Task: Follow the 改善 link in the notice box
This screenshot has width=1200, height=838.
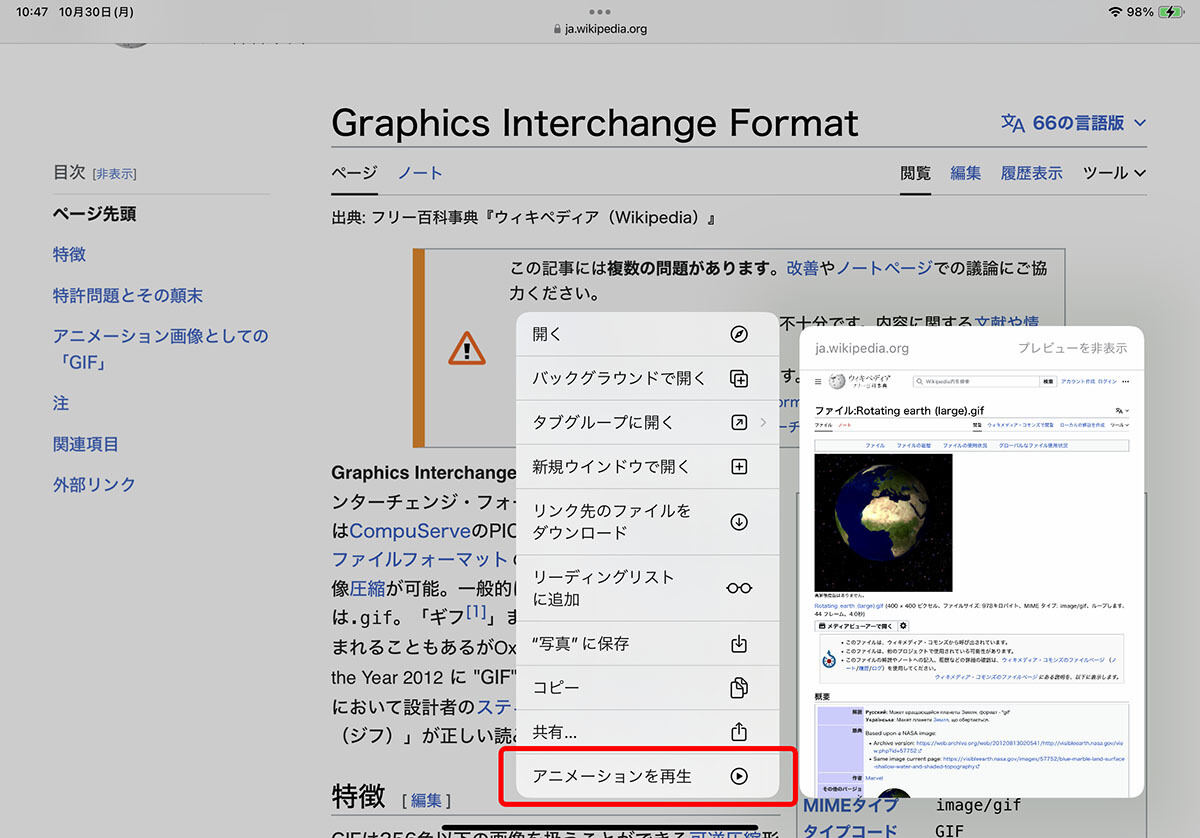Action: [x=802, y=268]
